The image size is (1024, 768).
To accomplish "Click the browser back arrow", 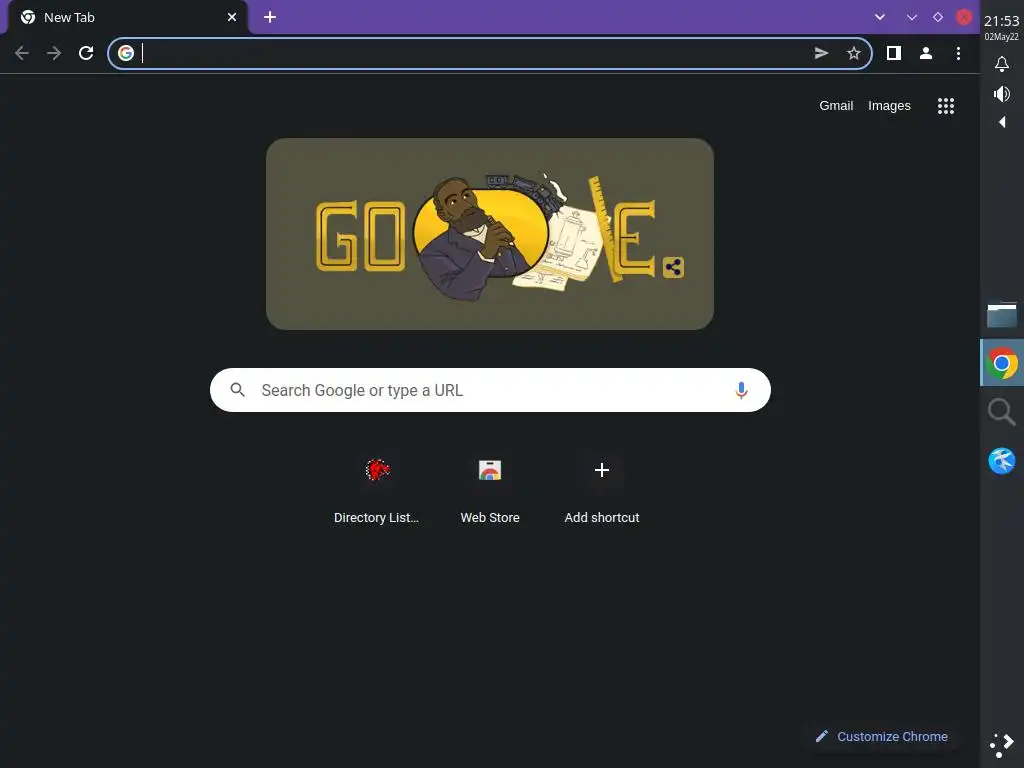I will (x=22, y=53).
